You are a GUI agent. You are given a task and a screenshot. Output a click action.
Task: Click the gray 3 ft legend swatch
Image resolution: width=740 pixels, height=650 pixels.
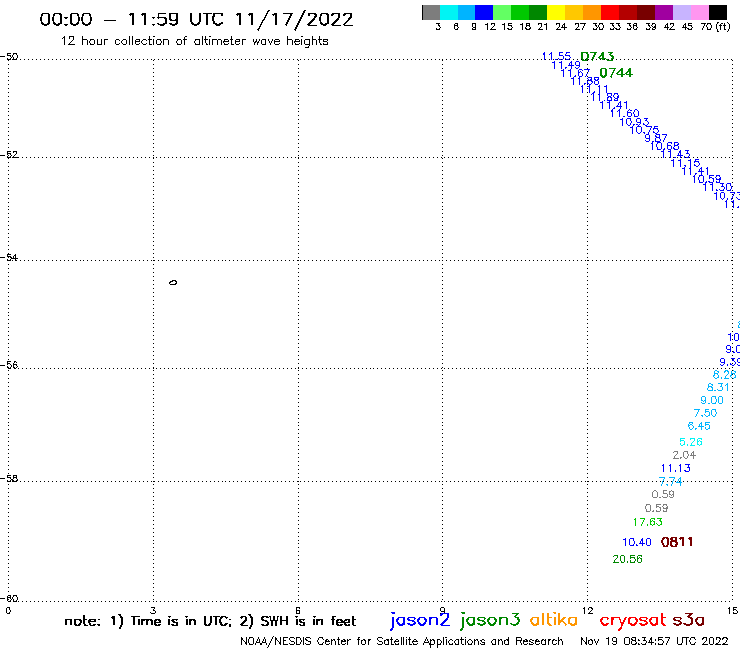(x=431, y=12)
